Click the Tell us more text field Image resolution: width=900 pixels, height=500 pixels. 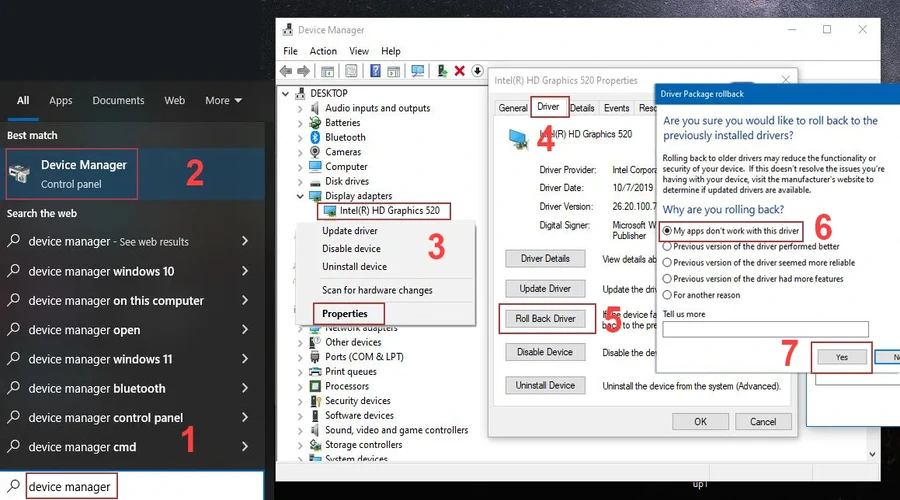(x=765, y=329)
